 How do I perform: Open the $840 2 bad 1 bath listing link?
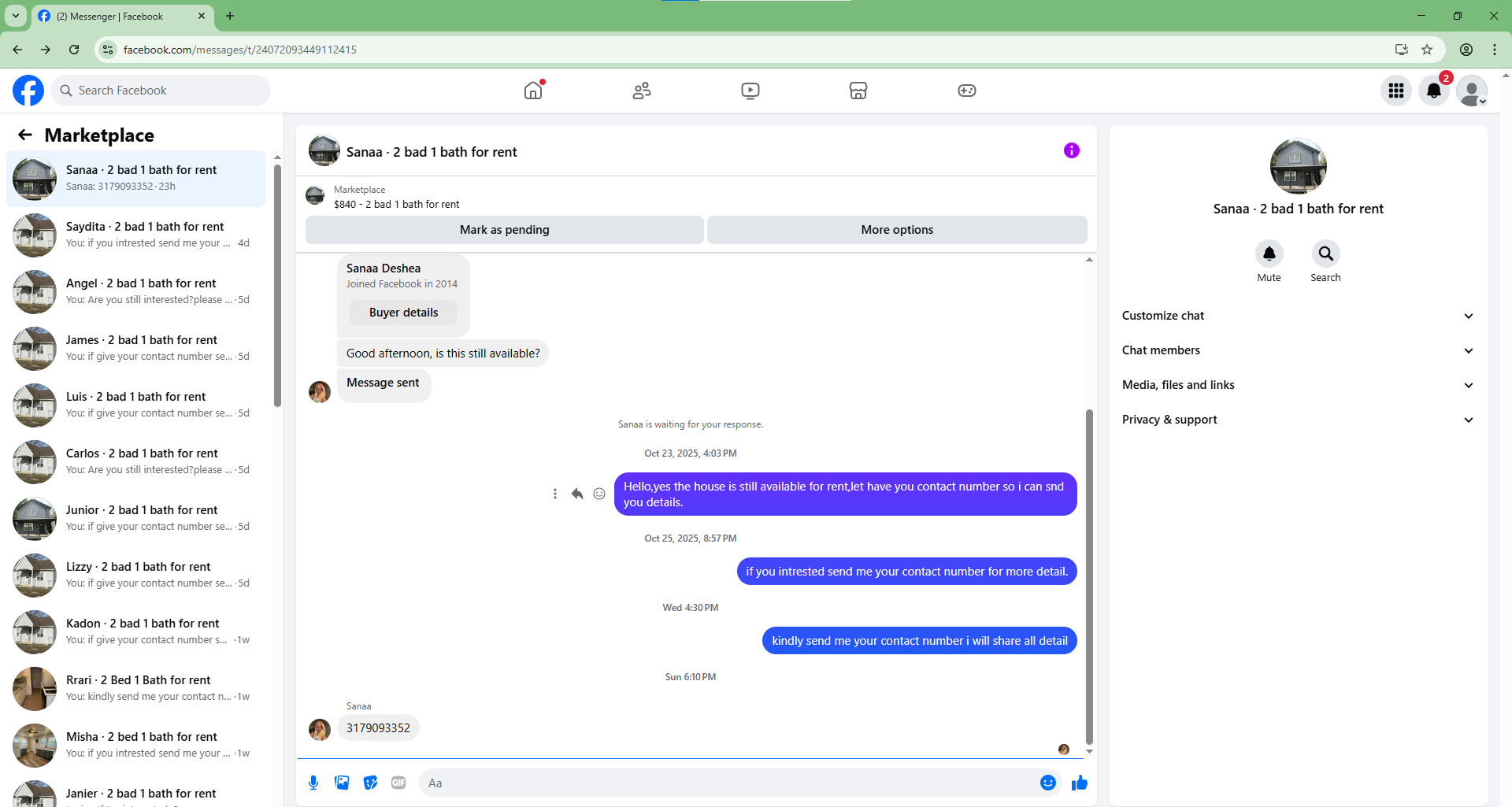coord(396,204)
